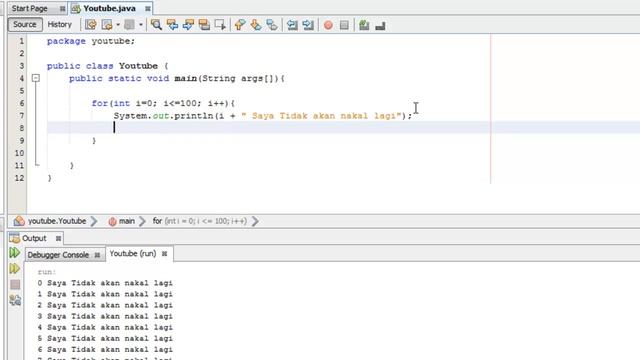This screenshot has height=360, width=640.
Task: Click the Comment code icon
Action: (364, 25)
